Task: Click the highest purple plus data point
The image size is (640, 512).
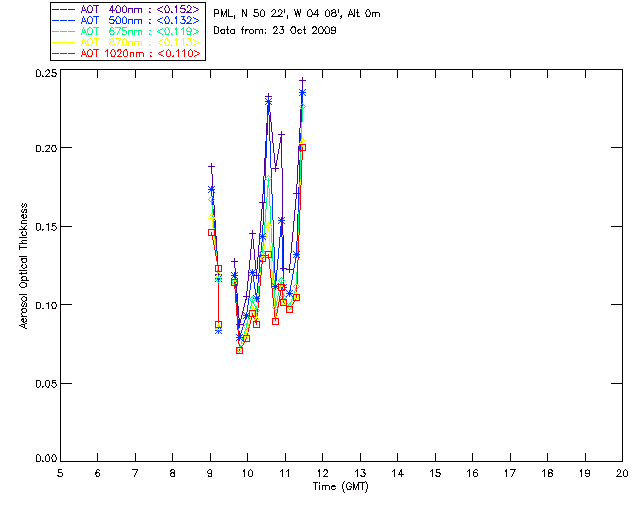Action: click(x=302, y=80)
